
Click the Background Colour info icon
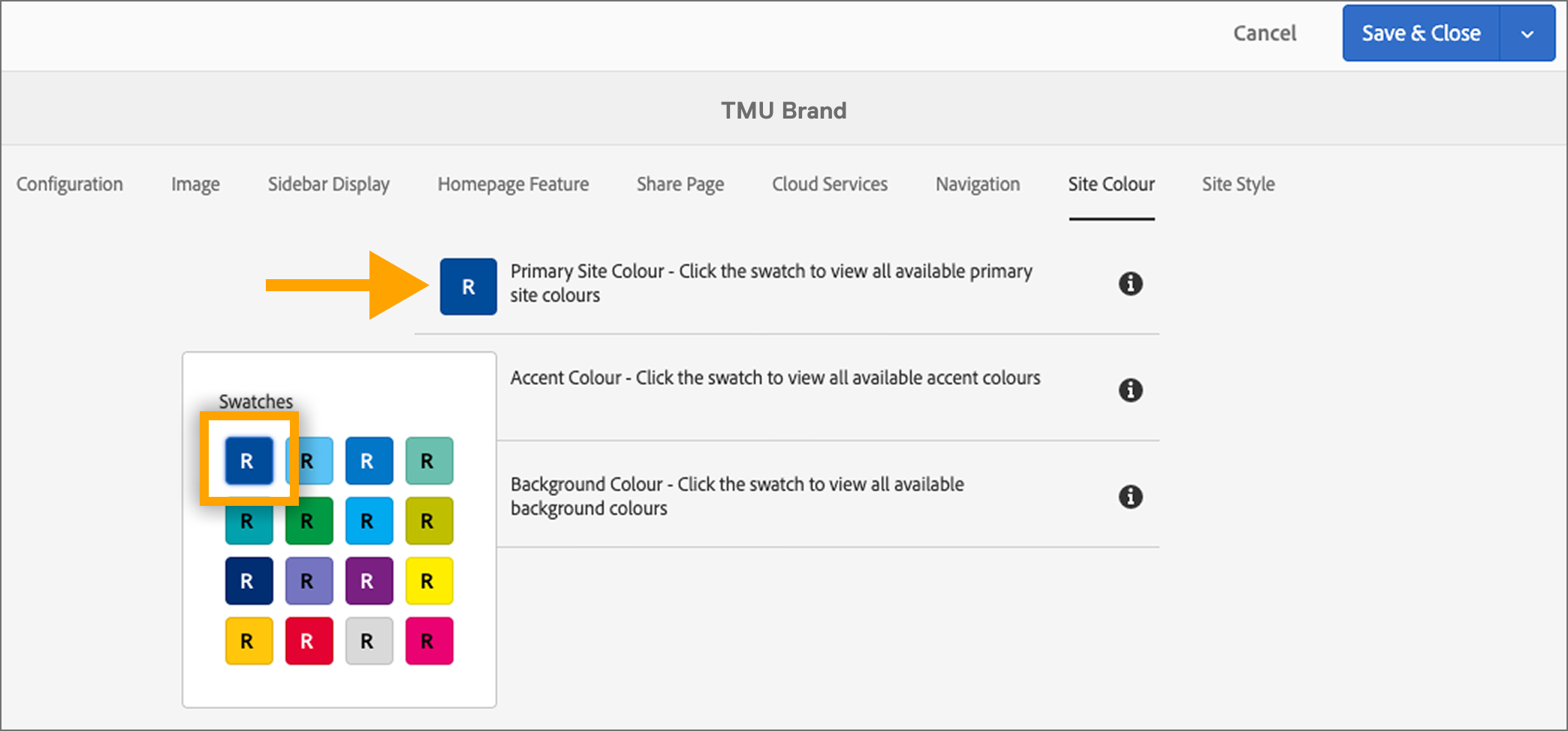click(x=1131, y=496)
